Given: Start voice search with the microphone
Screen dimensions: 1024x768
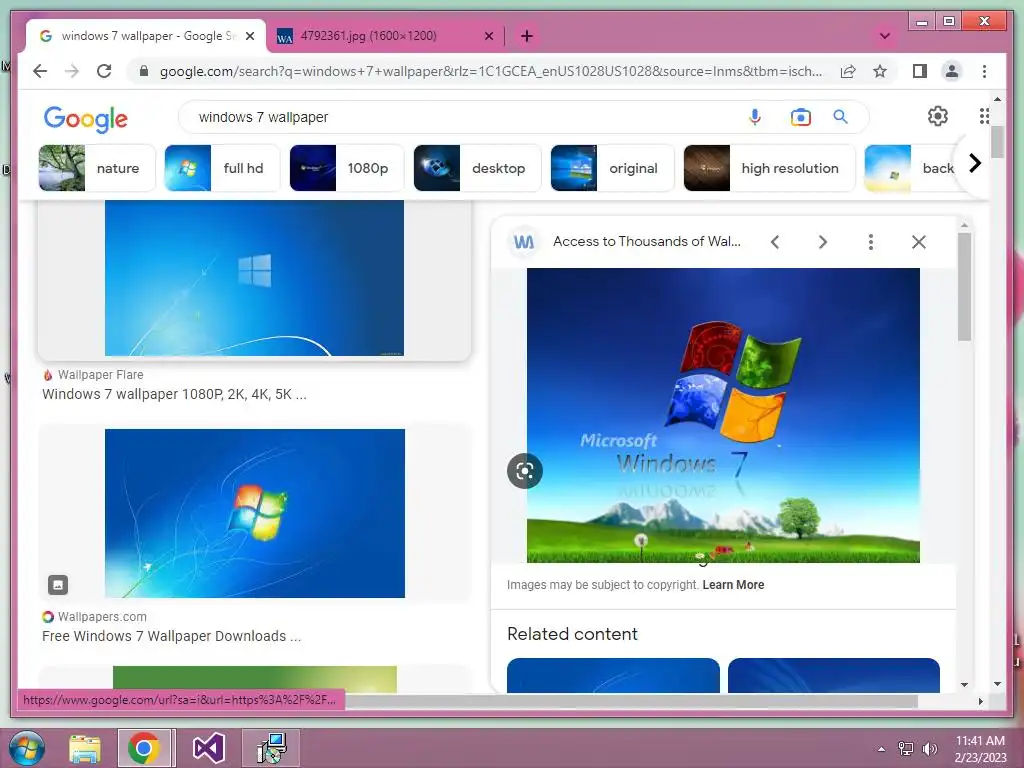Looking at the screenshot, I should click(x=755, y=117).
